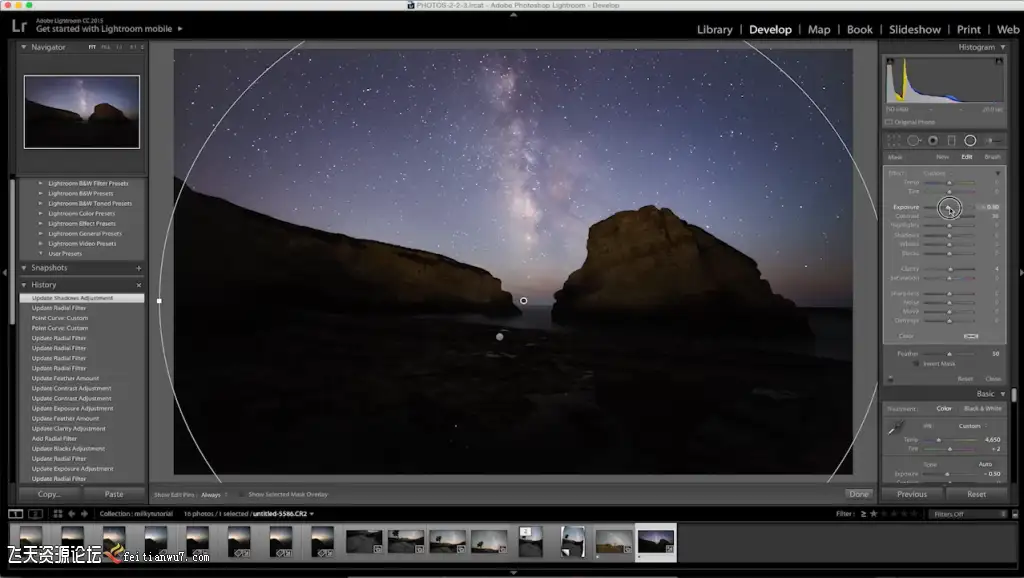The image size is (1024, 578).
Task: Click the Copy... button
Action: 49,494
